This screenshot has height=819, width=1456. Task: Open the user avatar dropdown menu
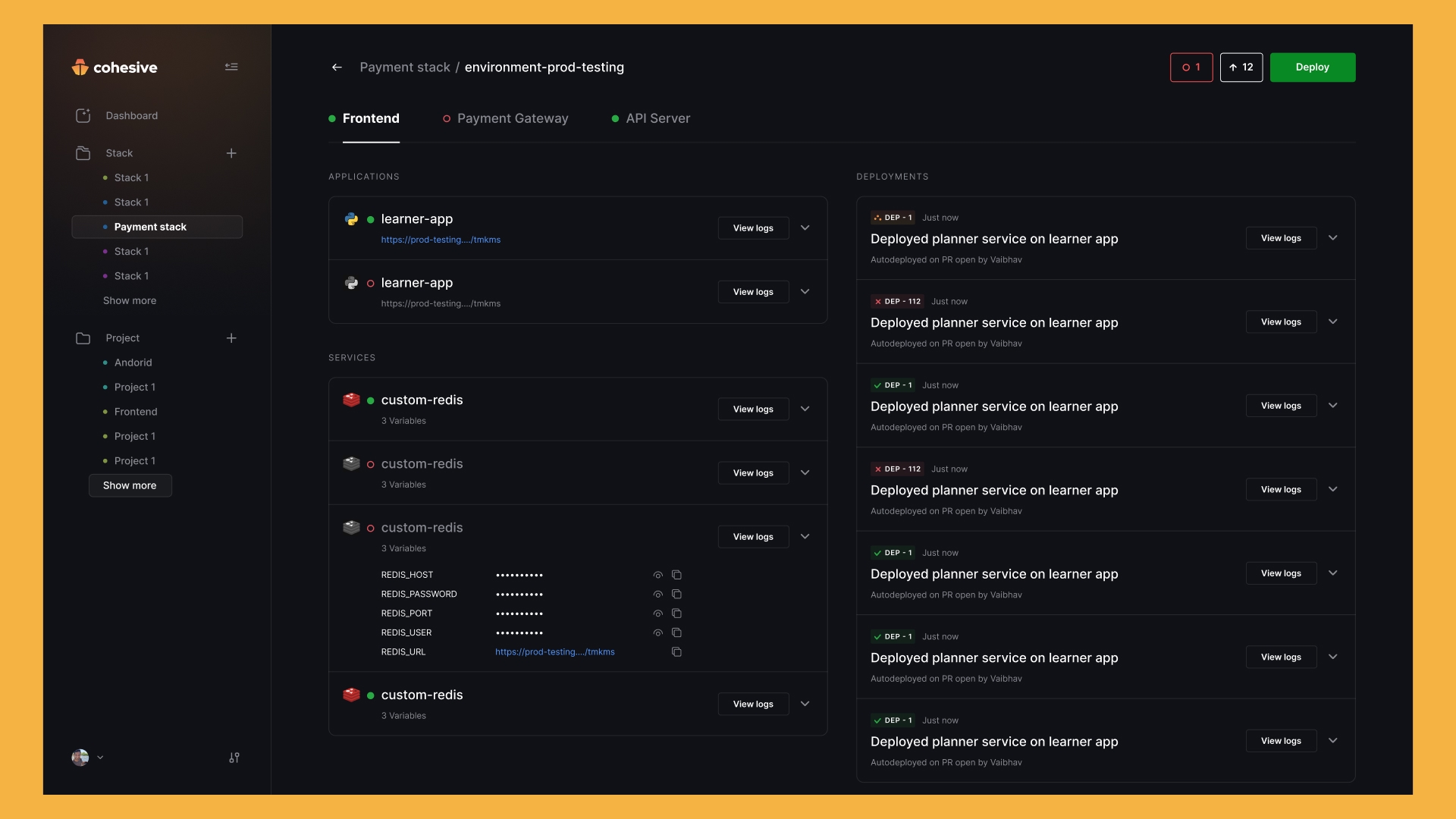coord(87,758)
